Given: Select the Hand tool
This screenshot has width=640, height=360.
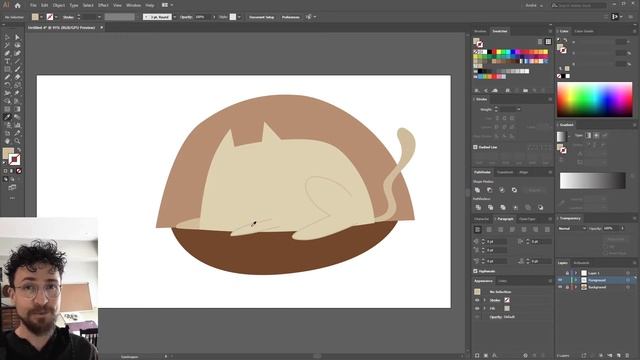Looking at the screenshot, I should coord(7,141).
